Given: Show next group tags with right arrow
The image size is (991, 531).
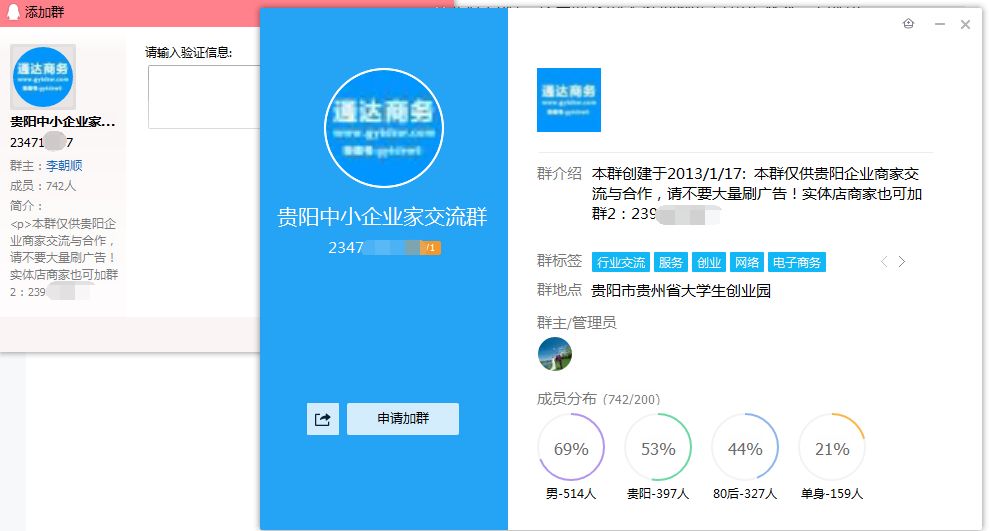Looking at the screenshot, I should pyautogui.click(x=902, y=262).
